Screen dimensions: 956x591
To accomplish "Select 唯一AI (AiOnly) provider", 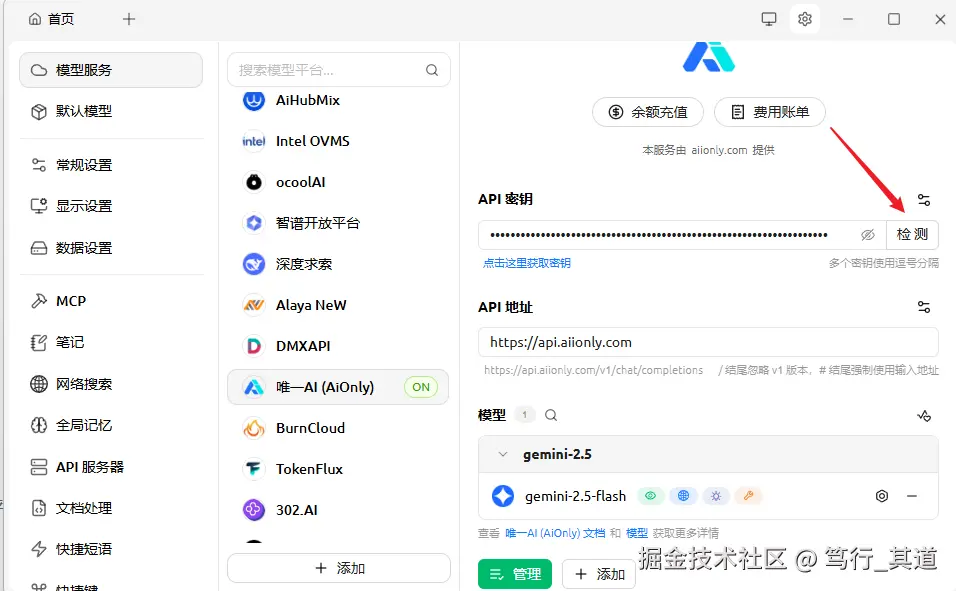I will (x=338, y=387).
